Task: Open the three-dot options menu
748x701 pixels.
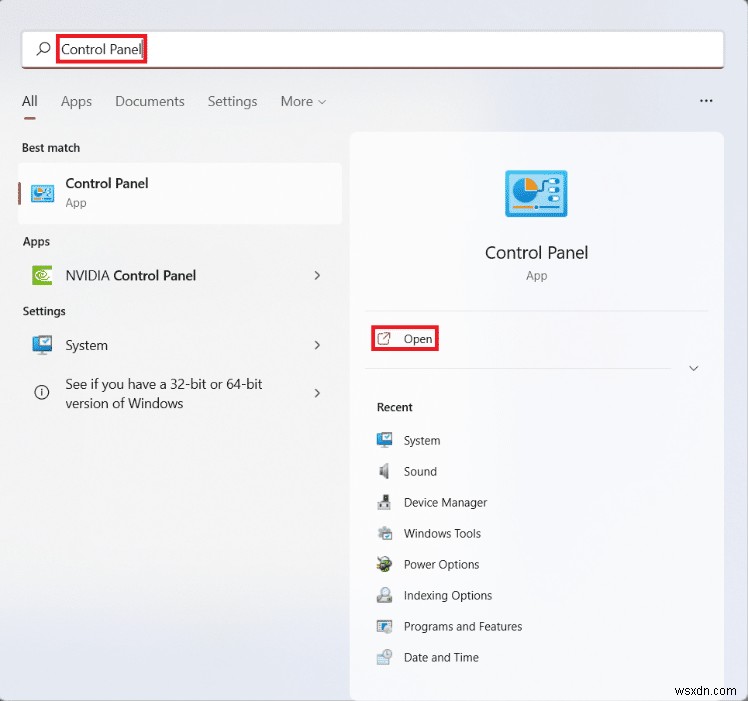Action: (x=706, y=101)
